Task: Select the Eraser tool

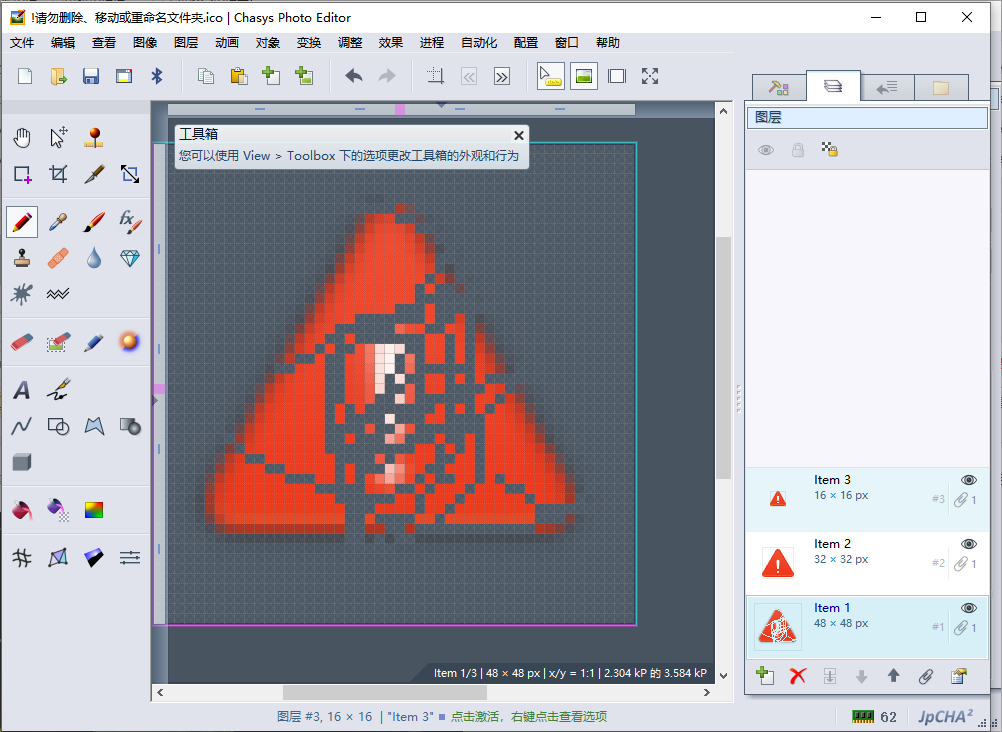Action: (21, 342)
